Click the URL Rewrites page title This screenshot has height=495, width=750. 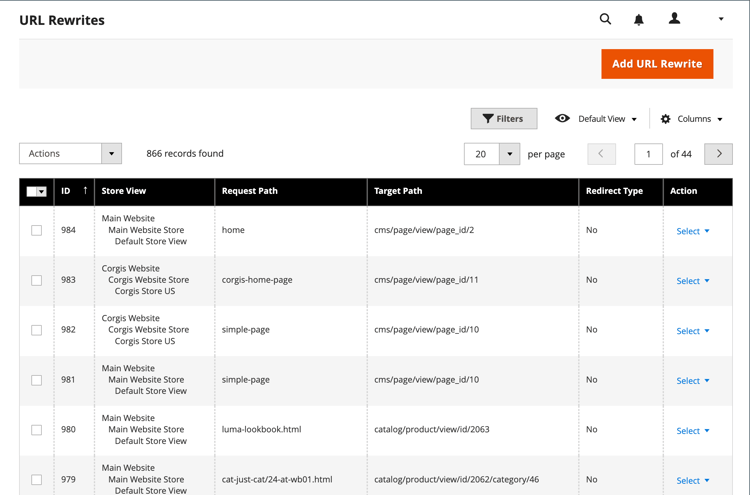[x=62, y=20]
